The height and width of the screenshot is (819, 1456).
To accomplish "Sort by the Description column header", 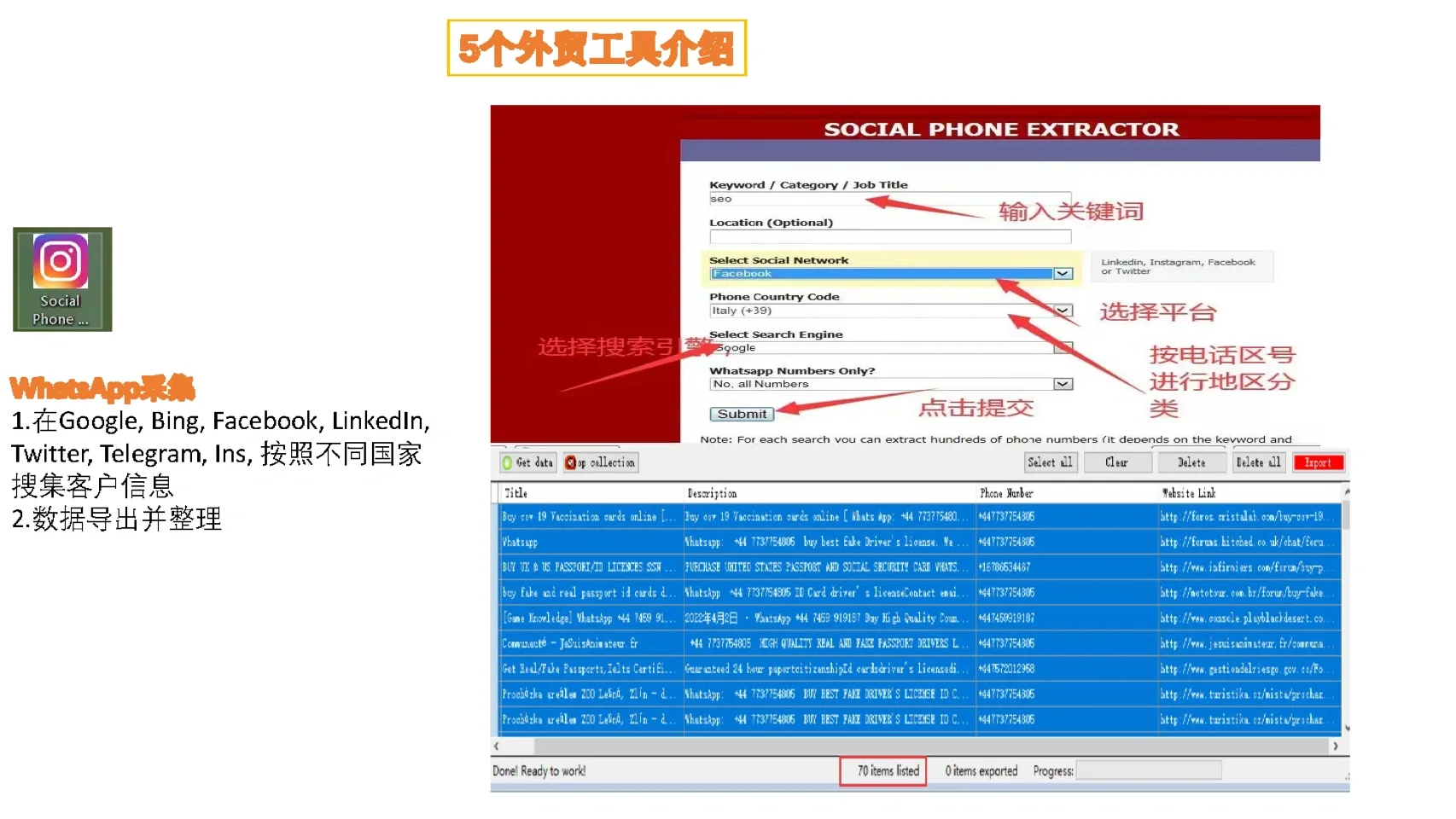I will 829,493.
